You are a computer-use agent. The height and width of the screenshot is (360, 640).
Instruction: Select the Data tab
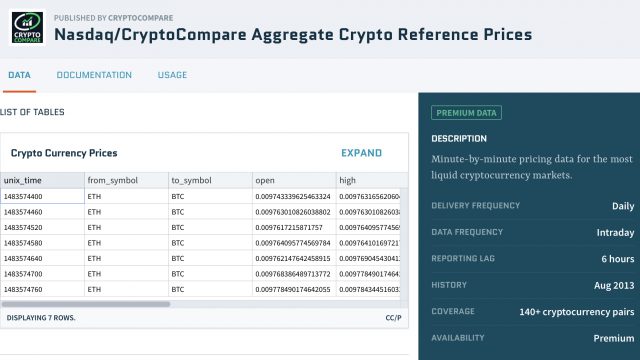[19, 75]
